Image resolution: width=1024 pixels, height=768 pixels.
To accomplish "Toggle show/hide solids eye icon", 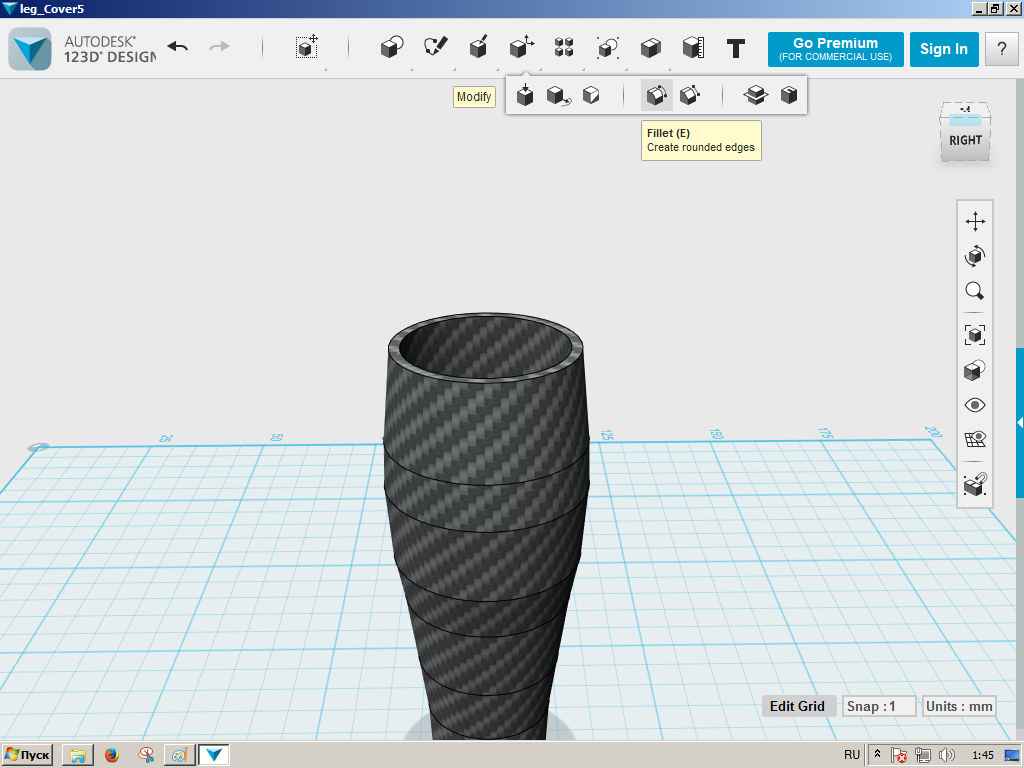I will pyautogui.click(x=975, y=405).
